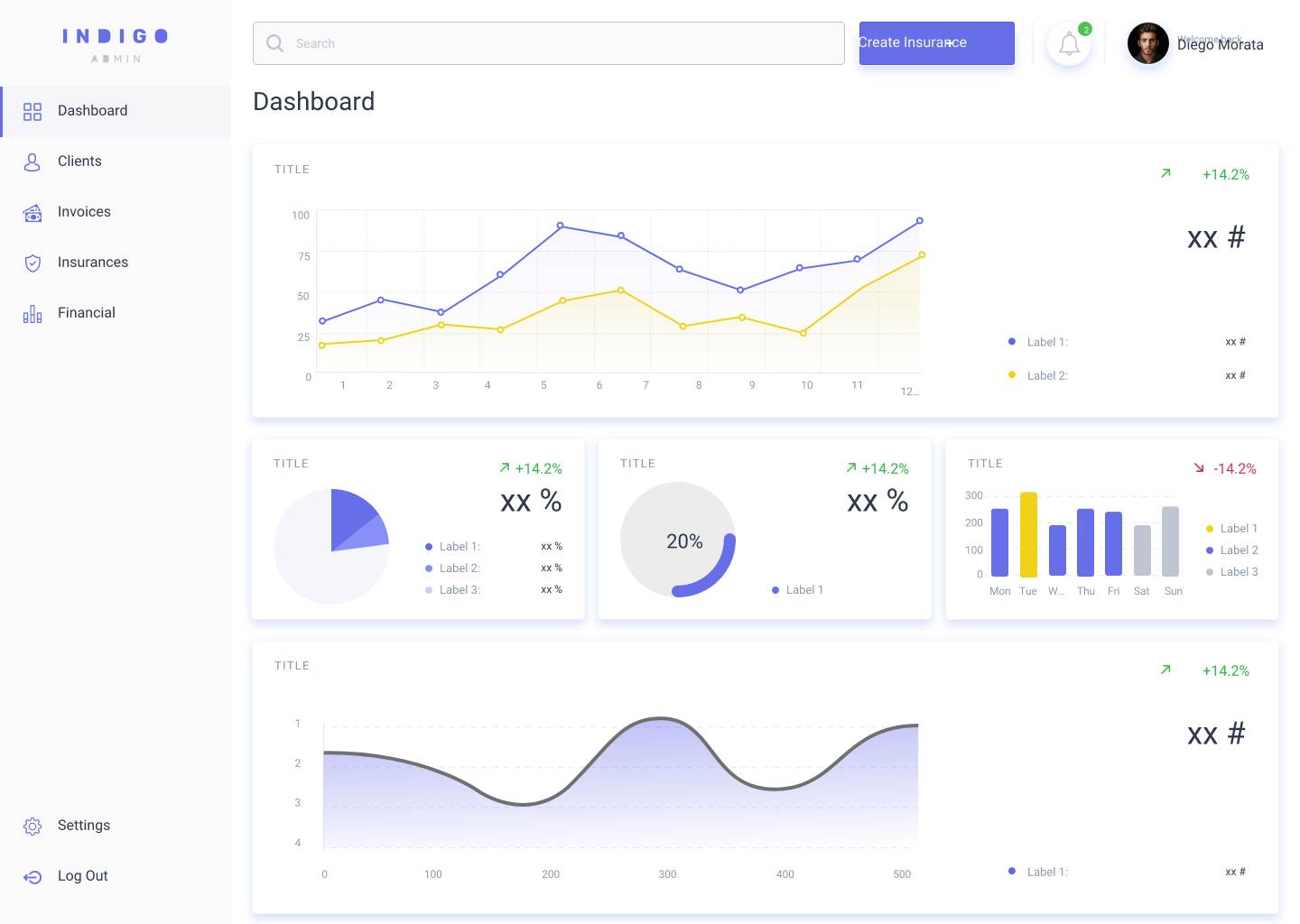Click Label 1 in the area chart legend
Screen dimensions: 1300x924
[x=1047, y=872]
